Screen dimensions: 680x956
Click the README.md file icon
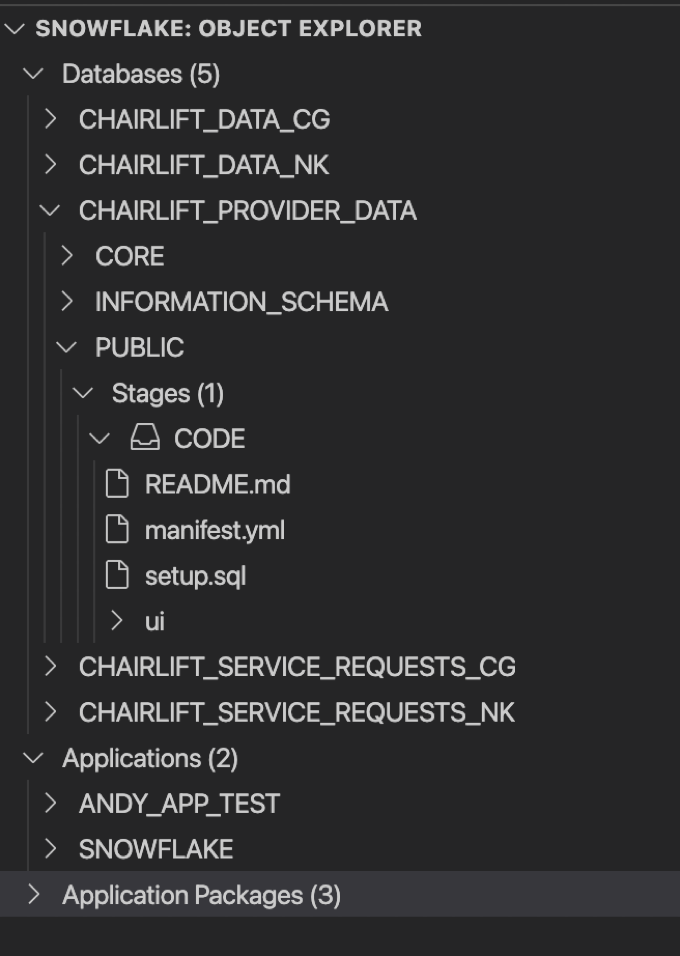(118, 484)
